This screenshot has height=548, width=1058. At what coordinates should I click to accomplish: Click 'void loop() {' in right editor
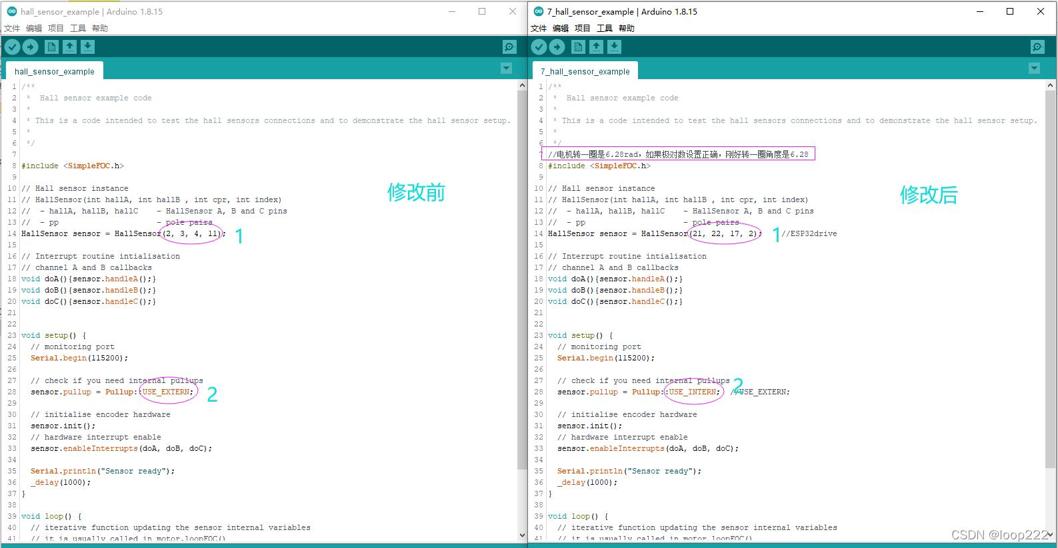tap(580, 516)
